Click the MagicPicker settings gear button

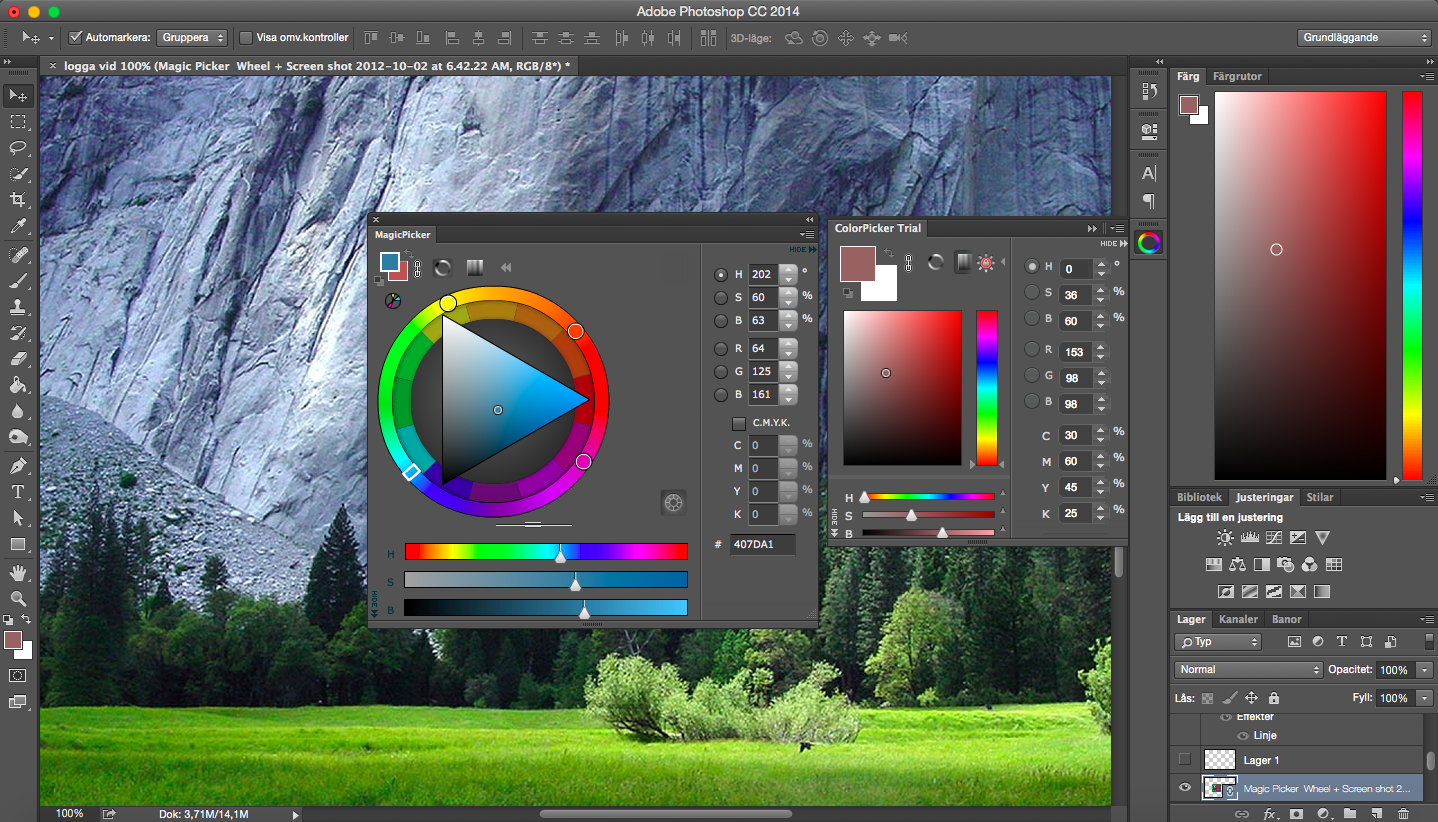click(673, 502)
